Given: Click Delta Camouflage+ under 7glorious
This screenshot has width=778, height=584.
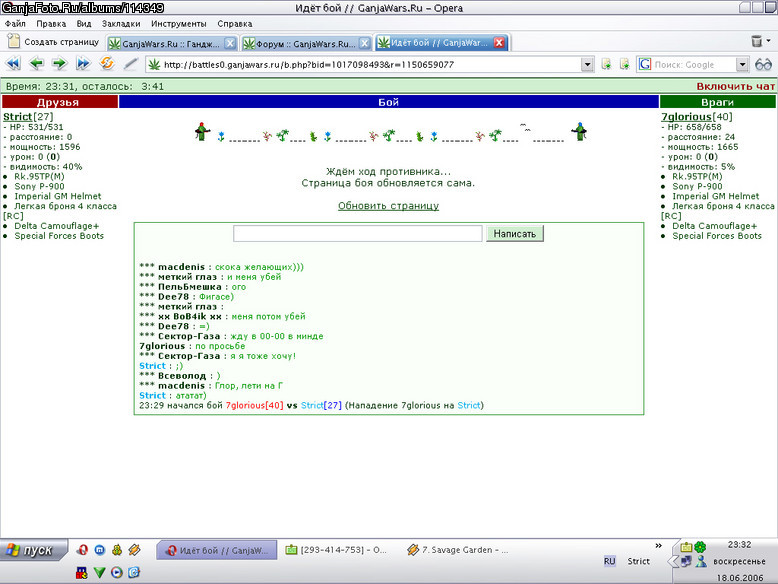Looking at the screenshot, I should tap(714, 226).
